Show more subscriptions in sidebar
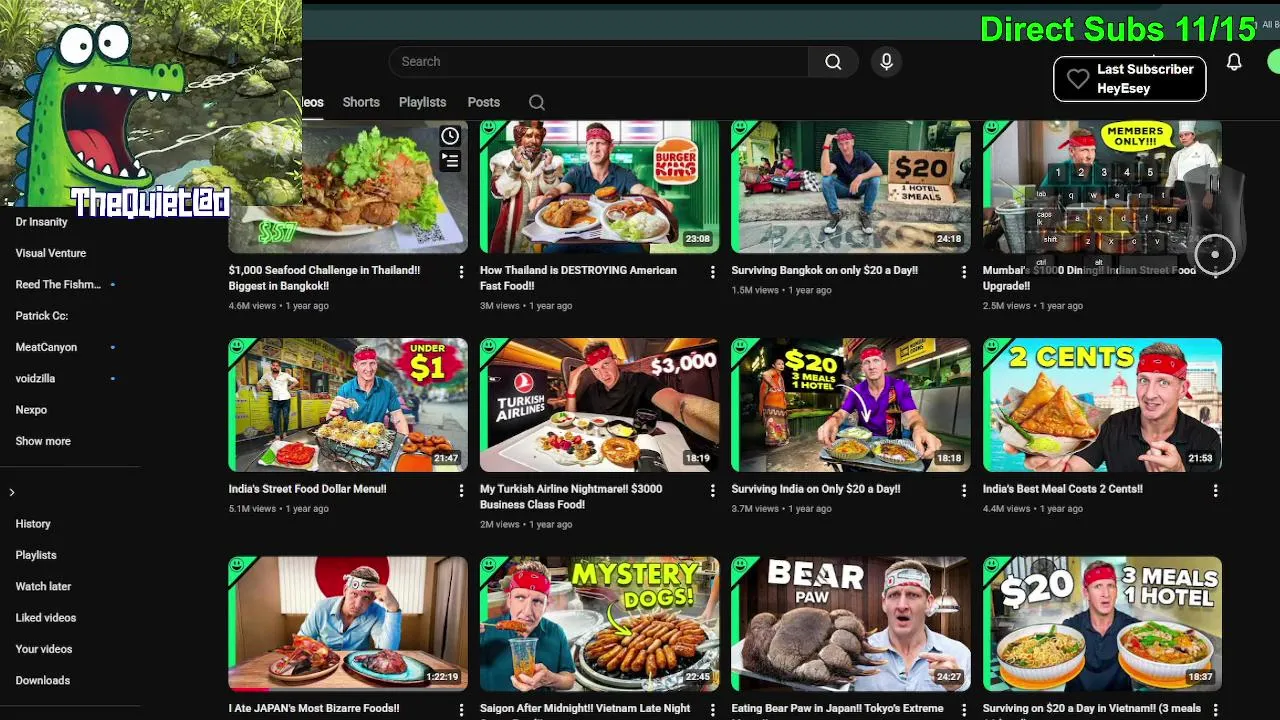Viewport: 1280px width, 720px height. tap(43, 441)
